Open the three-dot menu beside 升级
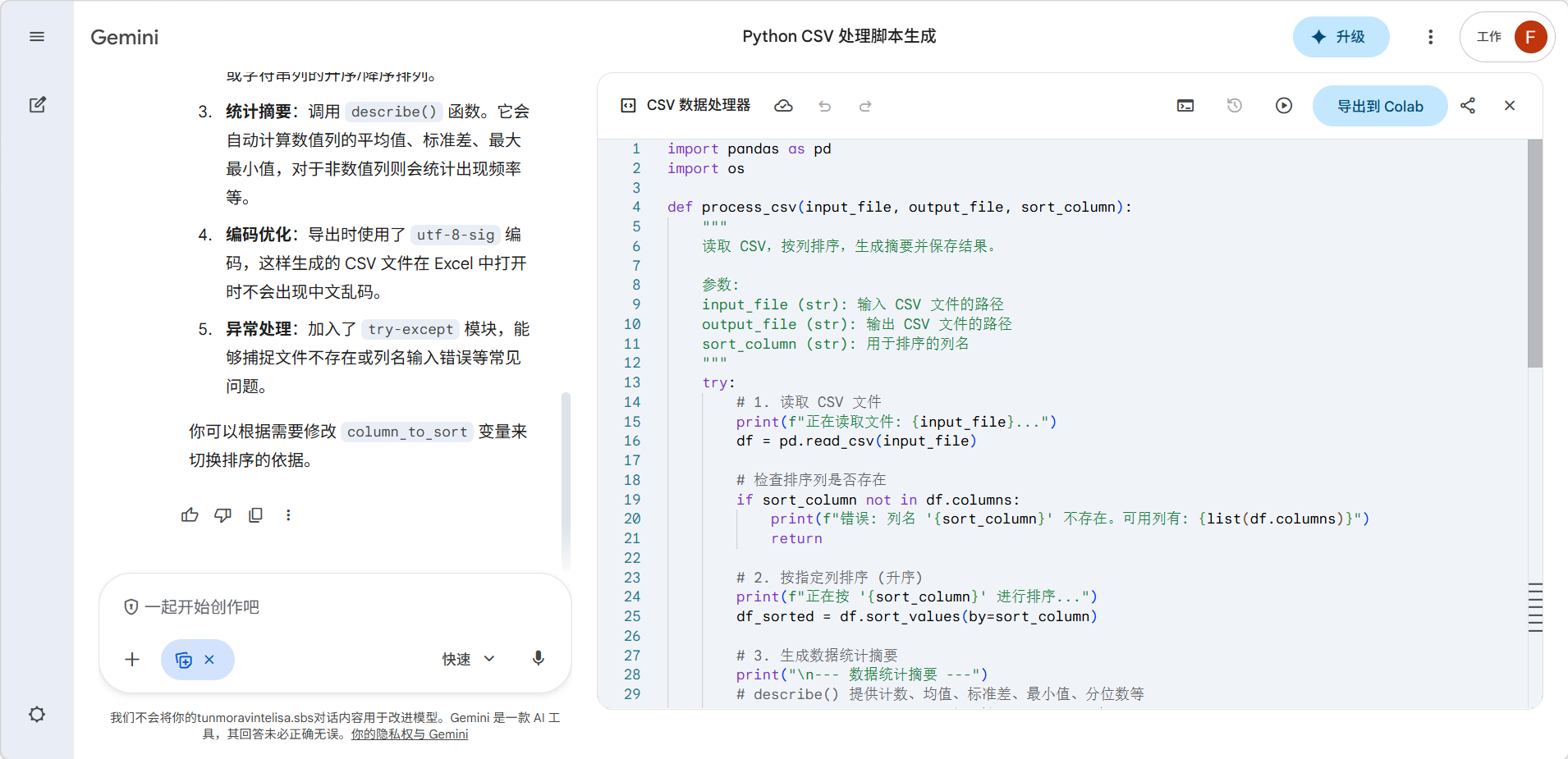 pos(1430,37)
